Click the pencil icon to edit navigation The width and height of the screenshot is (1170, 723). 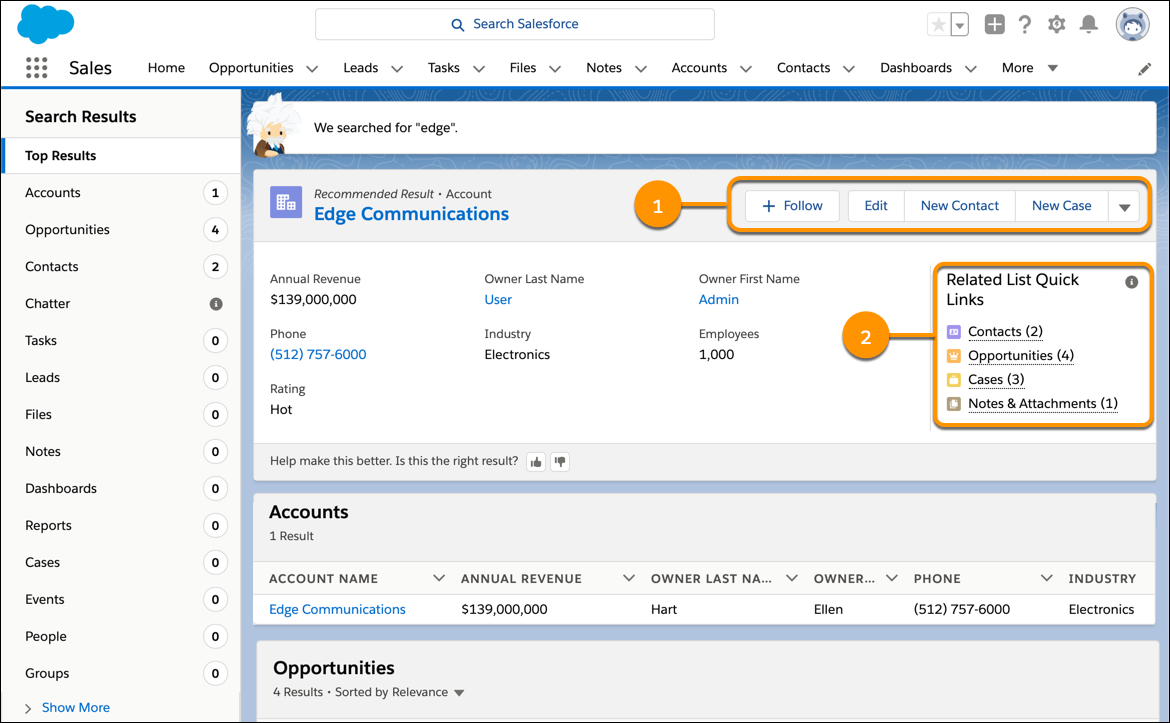point(1144,69)
